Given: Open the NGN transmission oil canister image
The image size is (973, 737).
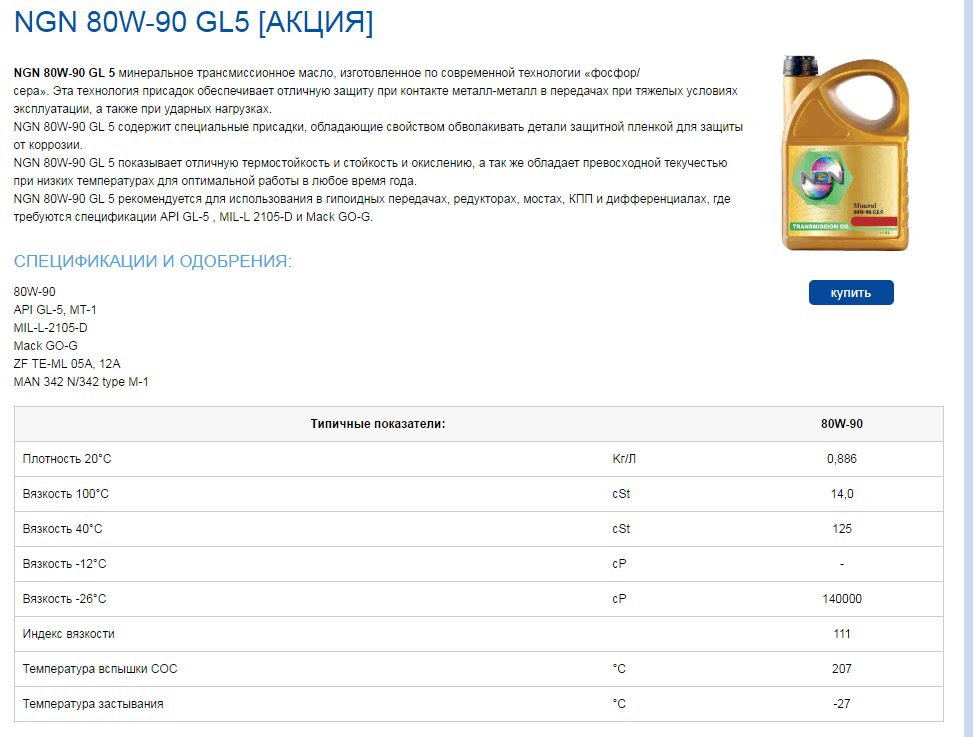Looking at the screenshot, I should [x=845, y=153].
